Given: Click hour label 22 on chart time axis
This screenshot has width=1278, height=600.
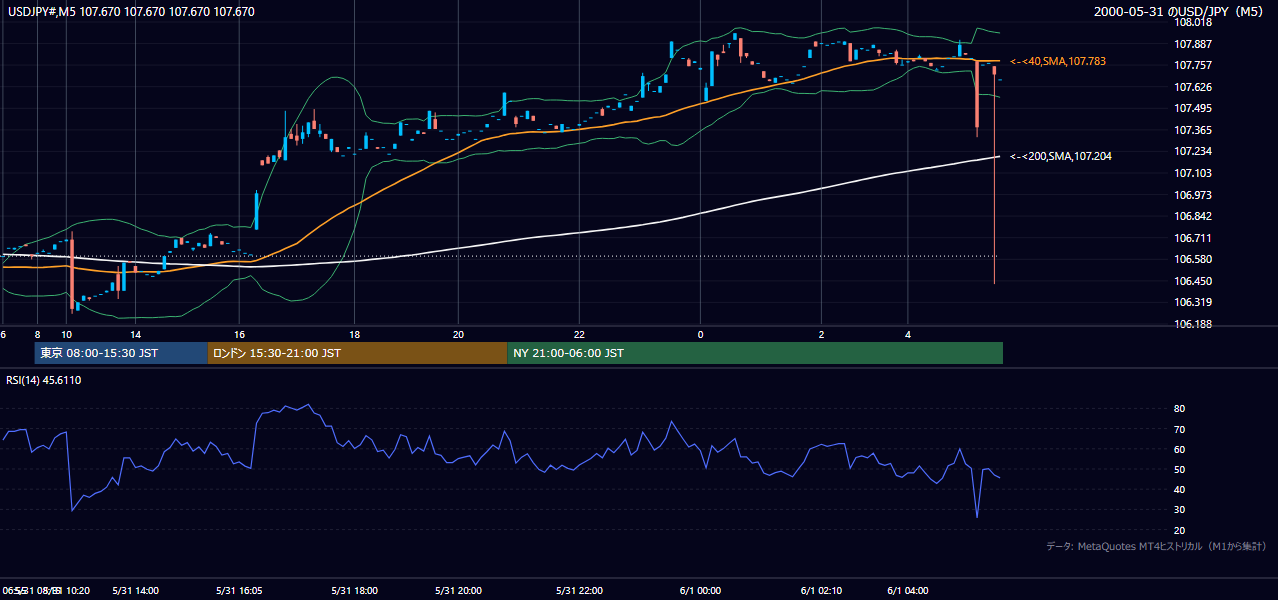Looking at the screenshot, I should tap(578, 334).
